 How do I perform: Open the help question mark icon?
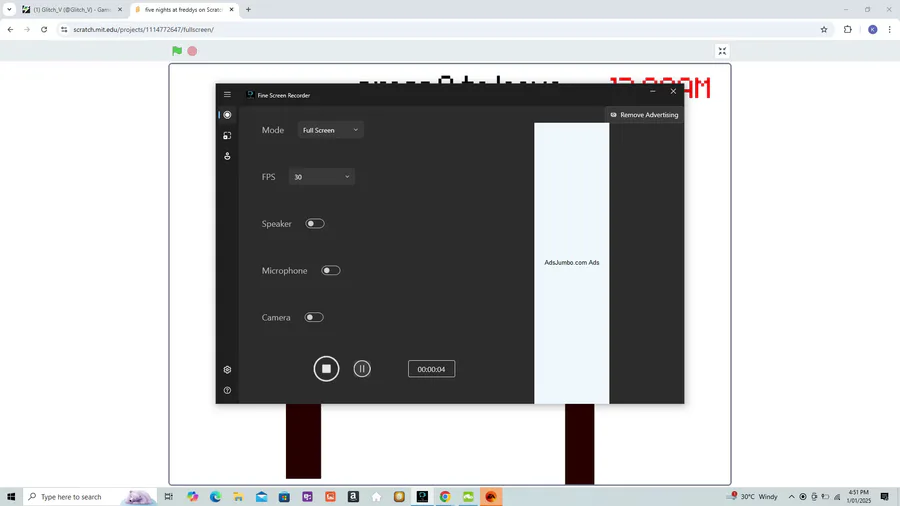pos(227,390)
